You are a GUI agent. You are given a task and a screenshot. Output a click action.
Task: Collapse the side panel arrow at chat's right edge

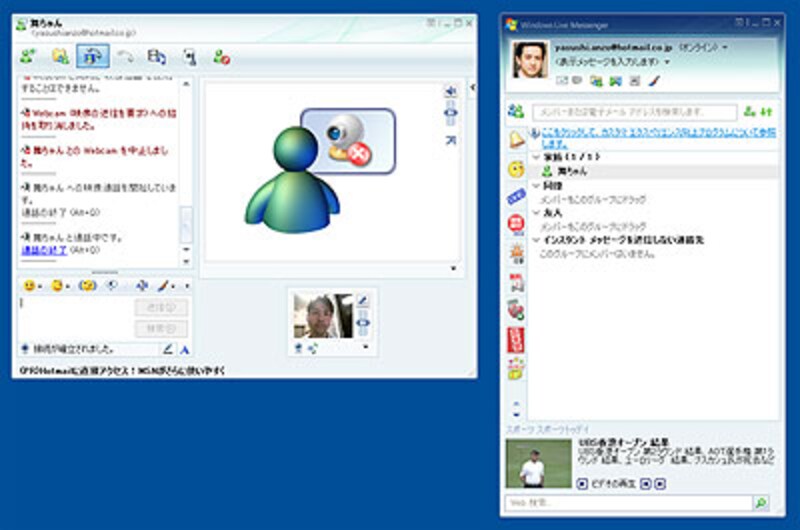pyautogui.click(x=473, y=88)
